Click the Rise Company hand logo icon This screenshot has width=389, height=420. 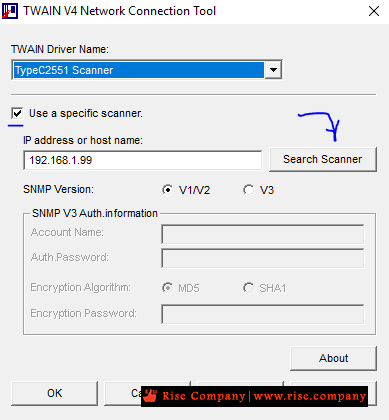[x=150, y=396]
